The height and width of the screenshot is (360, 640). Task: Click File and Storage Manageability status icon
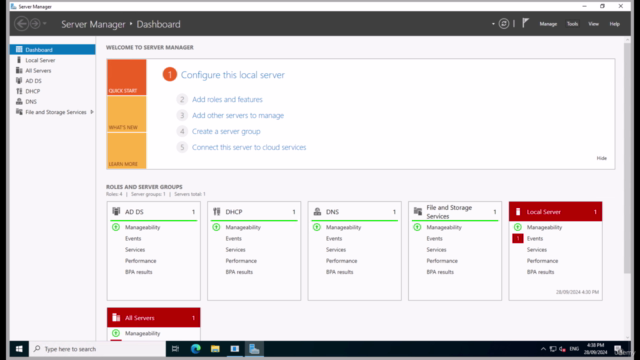[417, 227]
